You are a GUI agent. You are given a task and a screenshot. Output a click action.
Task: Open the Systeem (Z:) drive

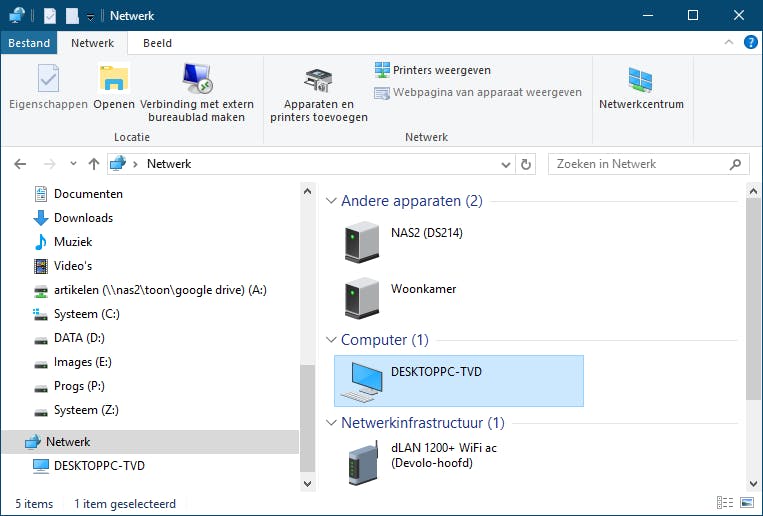[x=76, y=410]
